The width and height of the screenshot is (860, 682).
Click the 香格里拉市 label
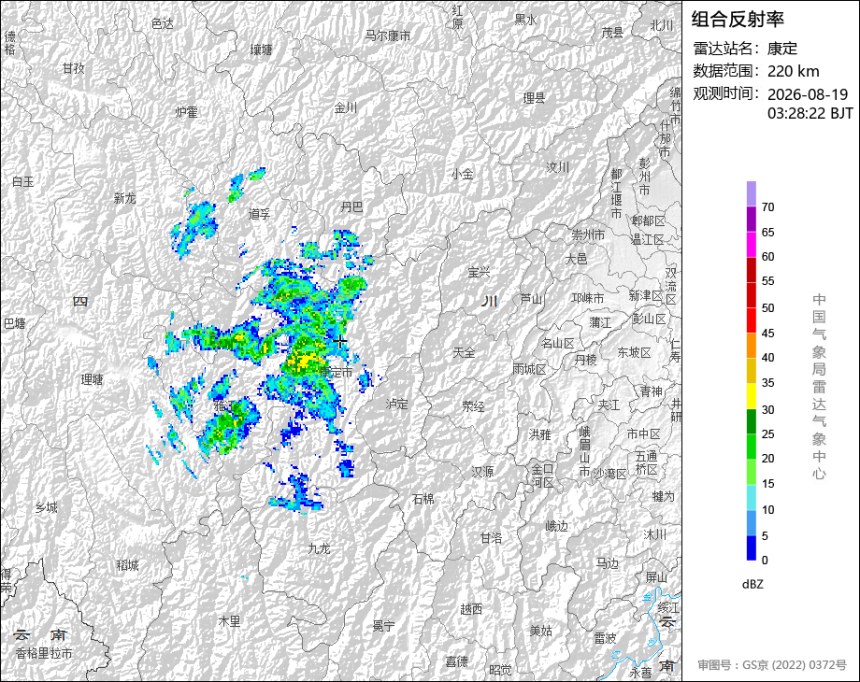point(44,653)
